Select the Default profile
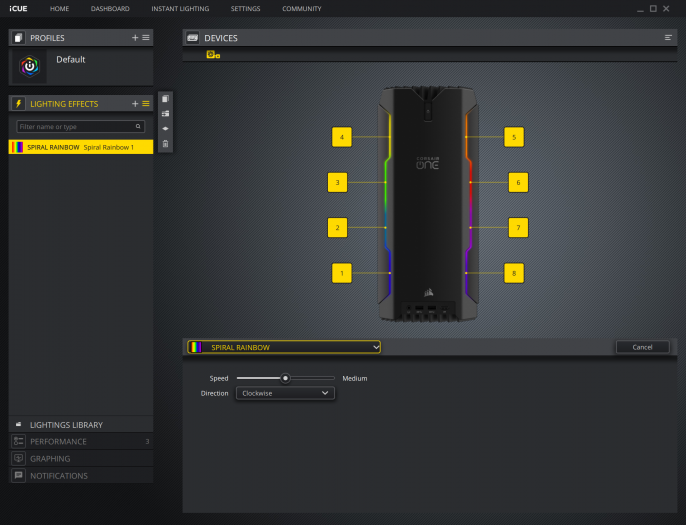This screenshot has width=686, height=525. point(81,66)
